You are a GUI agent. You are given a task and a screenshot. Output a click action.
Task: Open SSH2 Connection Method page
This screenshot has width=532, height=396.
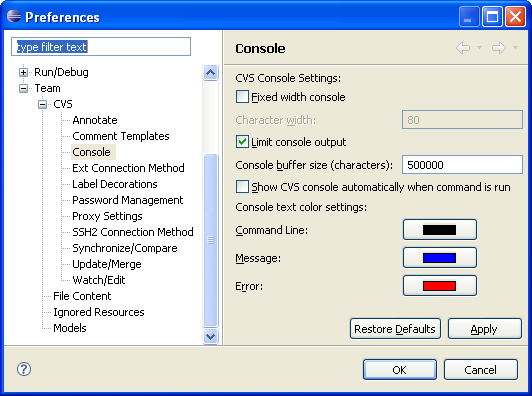pyautogui.click(x=133, y=232)
